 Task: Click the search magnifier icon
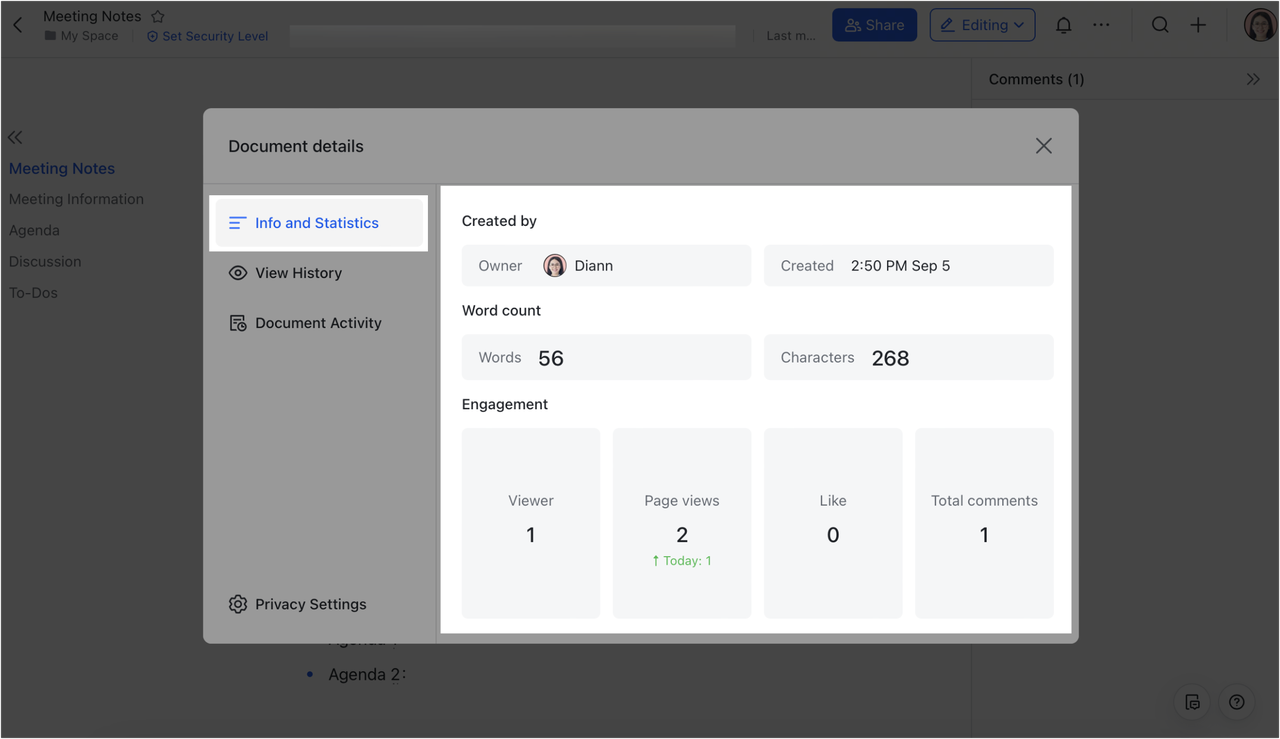1159,25
